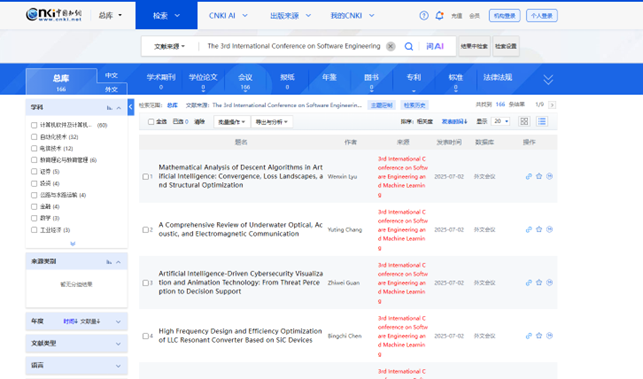Open chart icon in 学科 panel header
The height and width of the screenshot is (379, 643).
[x=109, y=107]
